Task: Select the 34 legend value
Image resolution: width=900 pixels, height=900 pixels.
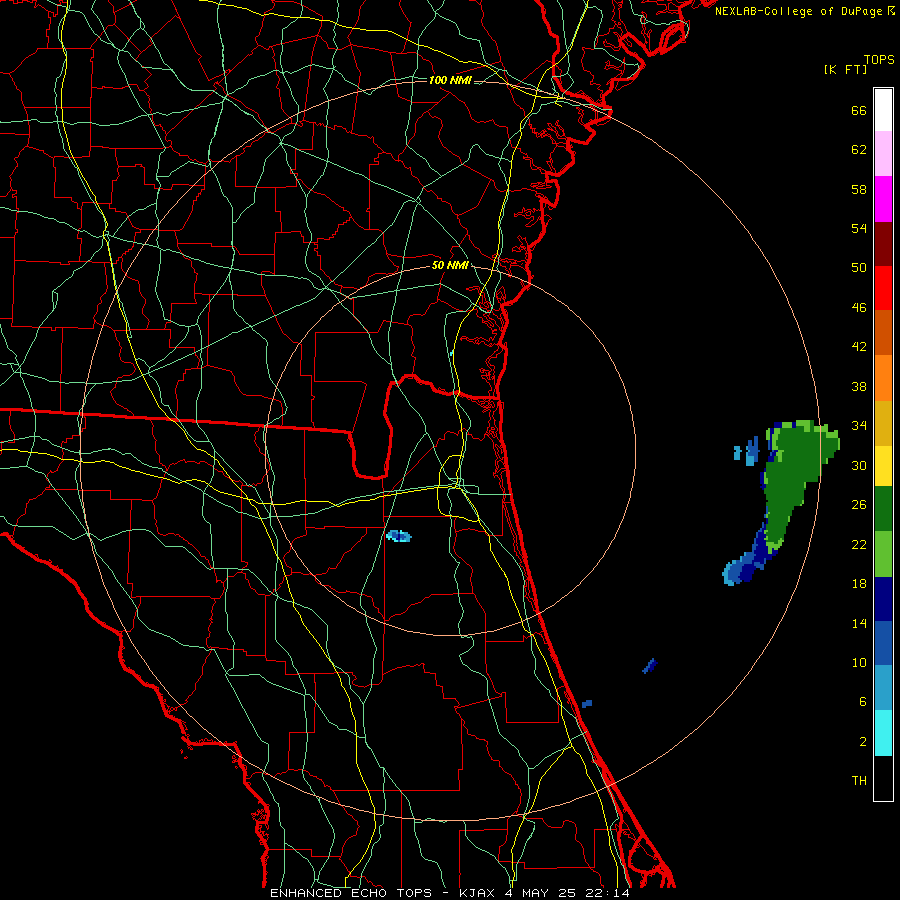Action: click(x=859, y=425)
